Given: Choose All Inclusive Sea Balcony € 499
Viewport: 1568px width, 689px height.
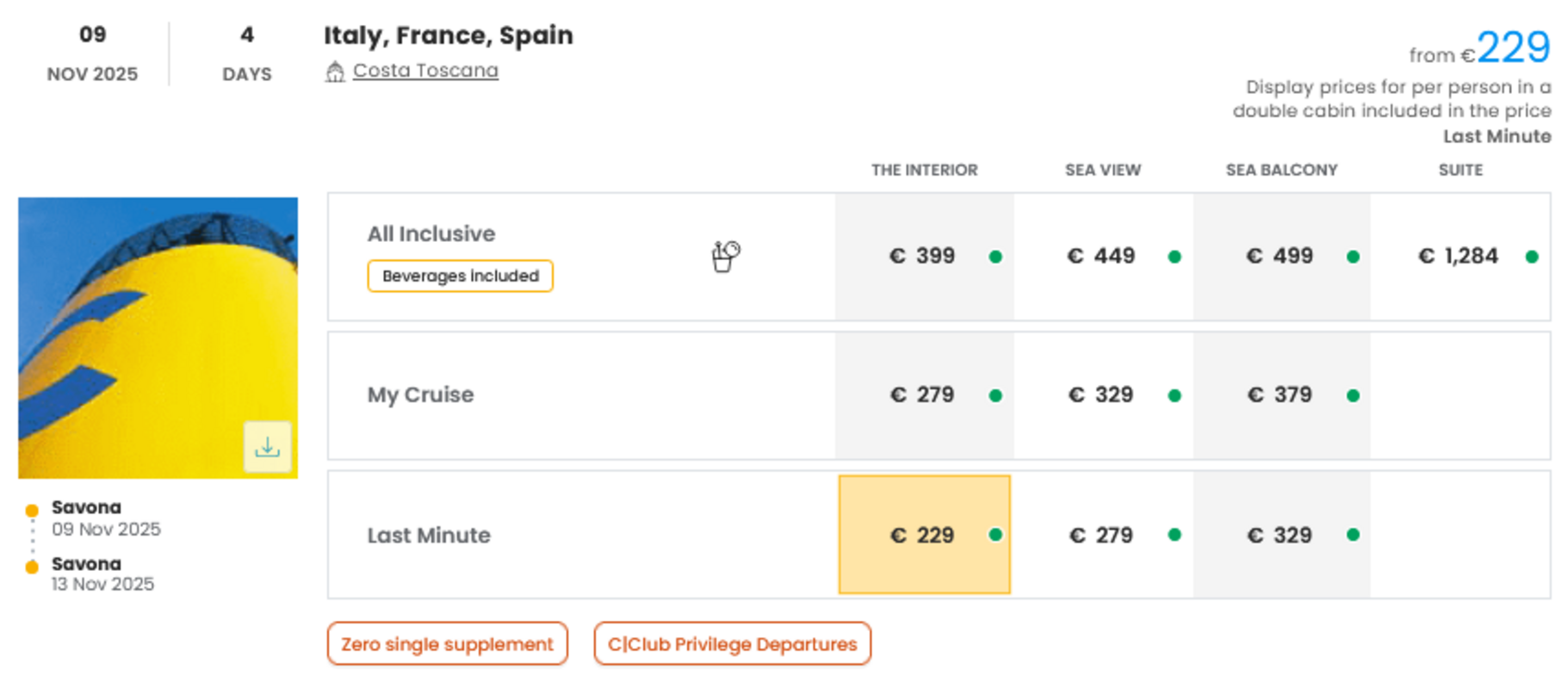Looking at the screenshot, I should pyautogui.click(x=1281, y=257).
